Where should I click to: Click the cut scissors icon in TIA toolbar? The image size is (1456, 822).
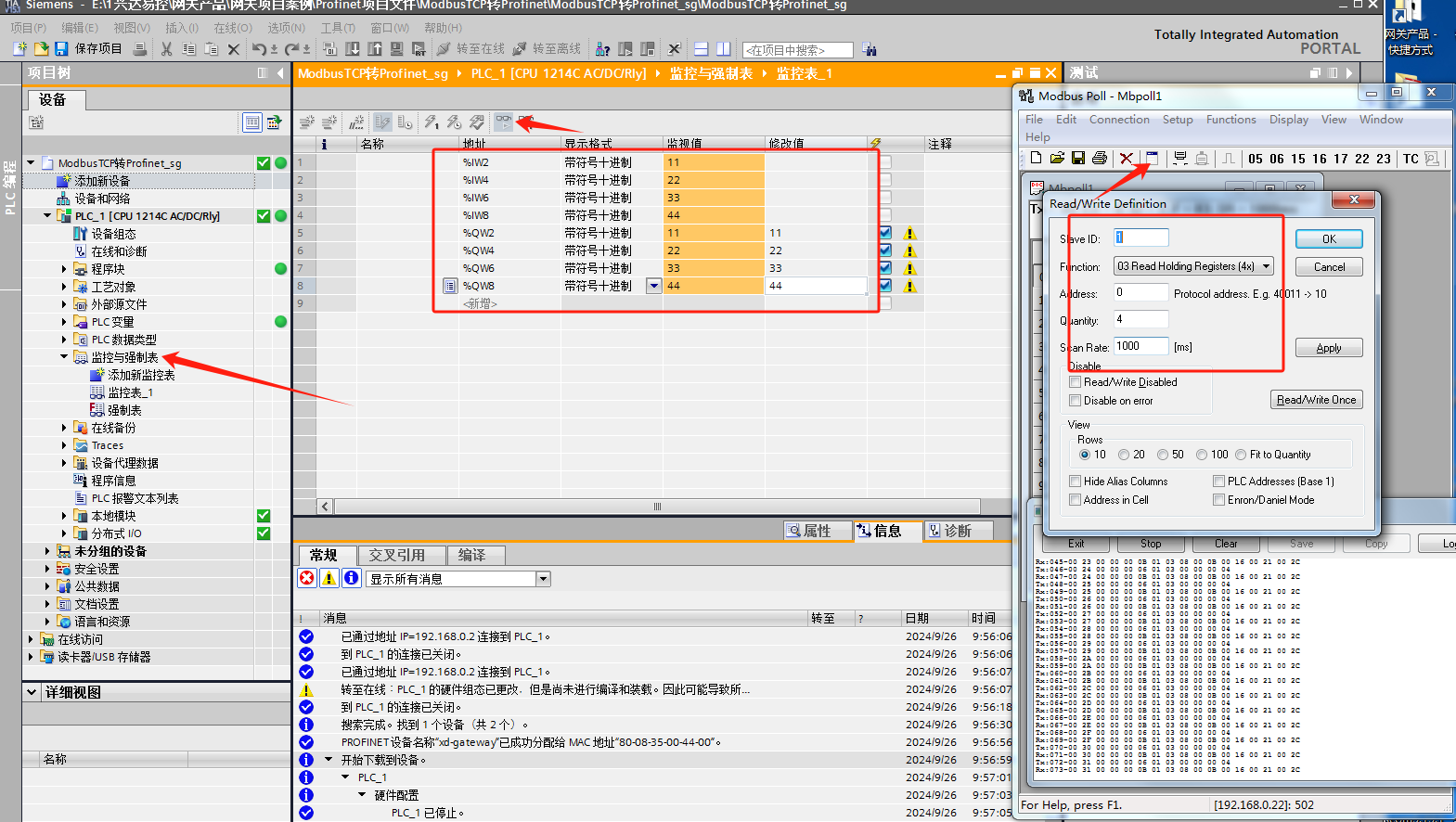click(x=167, y=49)
